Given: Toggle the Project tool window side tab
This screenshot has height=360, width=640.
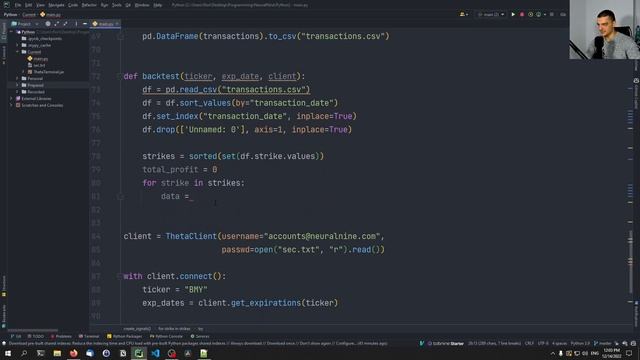Looking at the screenshot, I should 4,32.
